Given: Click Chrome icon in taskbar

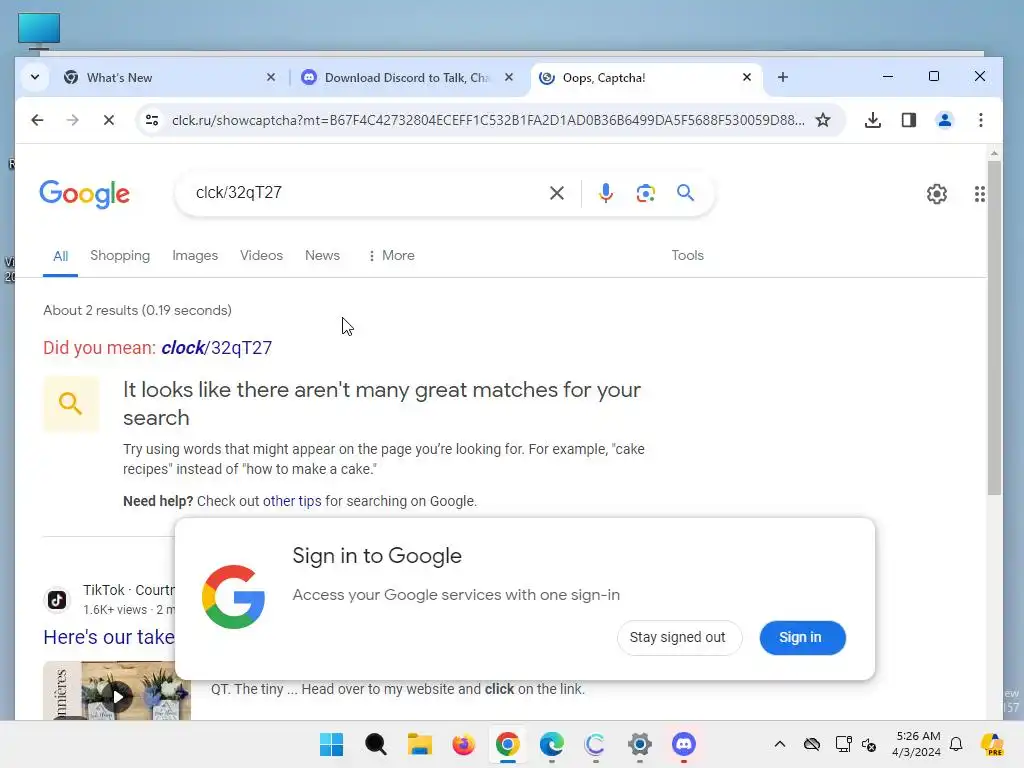Looking at the screenshot, I should [x=507, y=744].
